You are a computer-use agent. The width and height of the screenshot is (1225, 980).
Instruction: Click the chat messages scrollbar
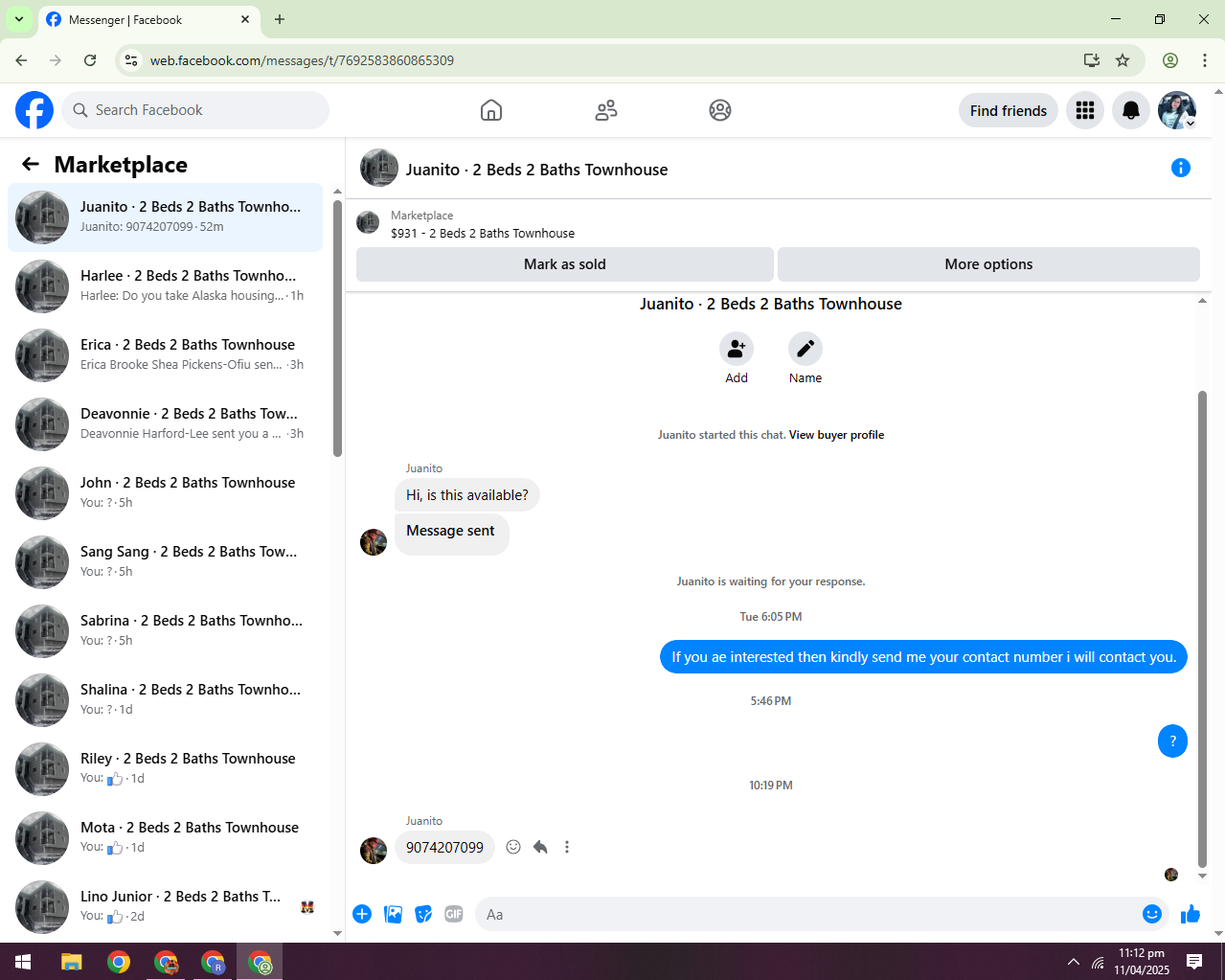pyautogui.click(x=1203, y=627)
